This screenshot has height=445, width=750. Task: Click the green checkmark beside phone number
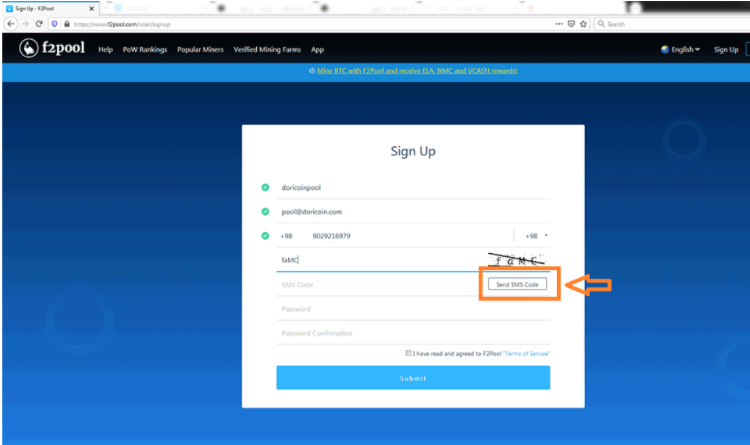(265, 236)
